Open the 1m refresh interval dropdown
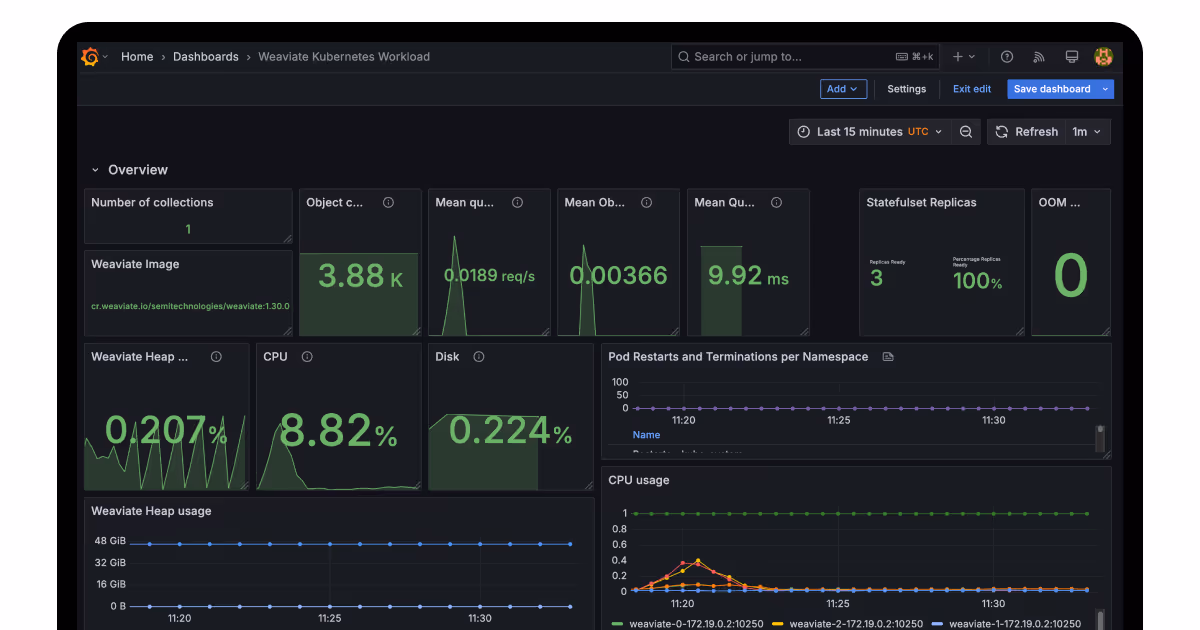The height and width of the screenshot is (630, 1200). 1087,132
